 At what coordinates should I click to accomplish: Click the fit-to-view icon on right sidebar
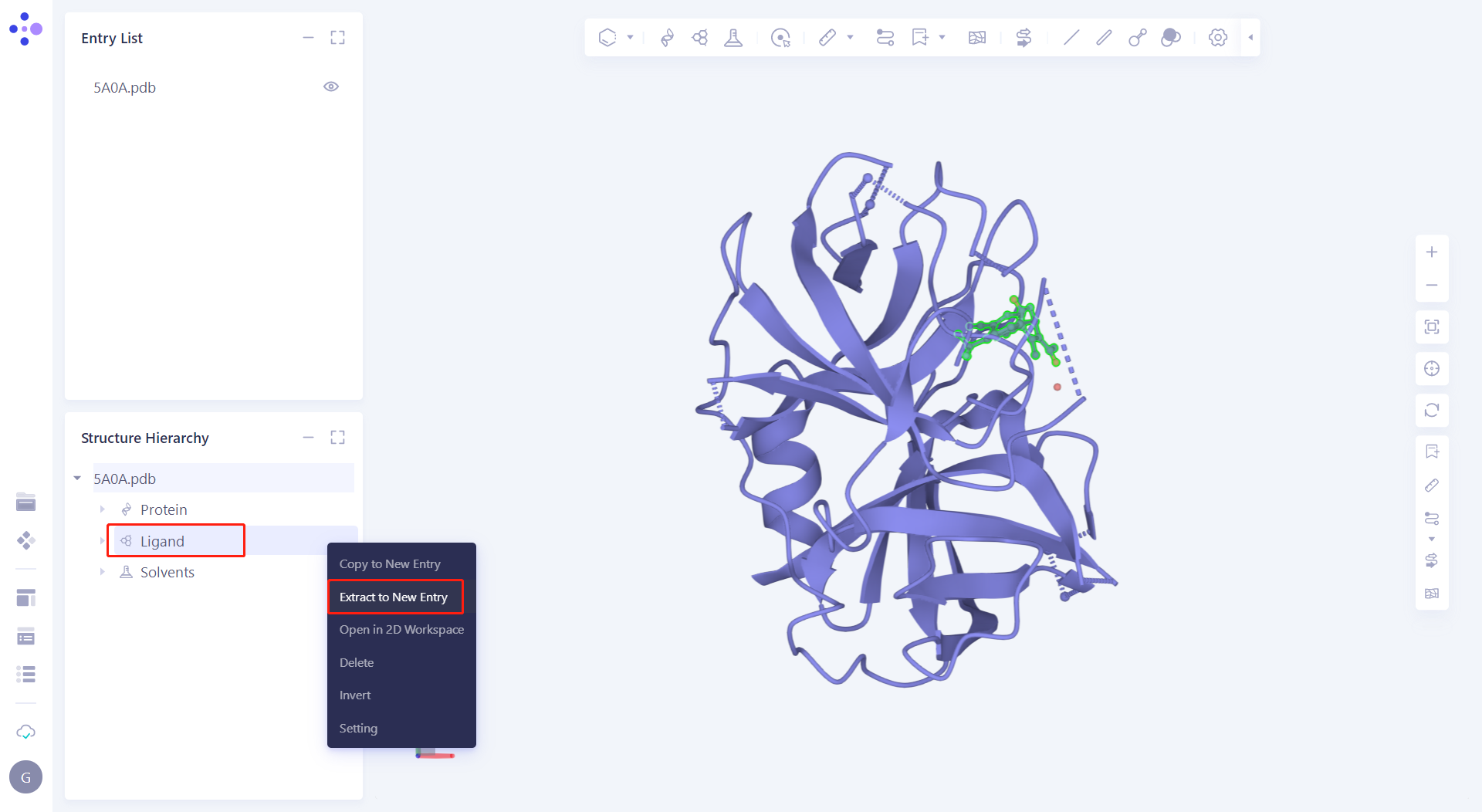1432,326
